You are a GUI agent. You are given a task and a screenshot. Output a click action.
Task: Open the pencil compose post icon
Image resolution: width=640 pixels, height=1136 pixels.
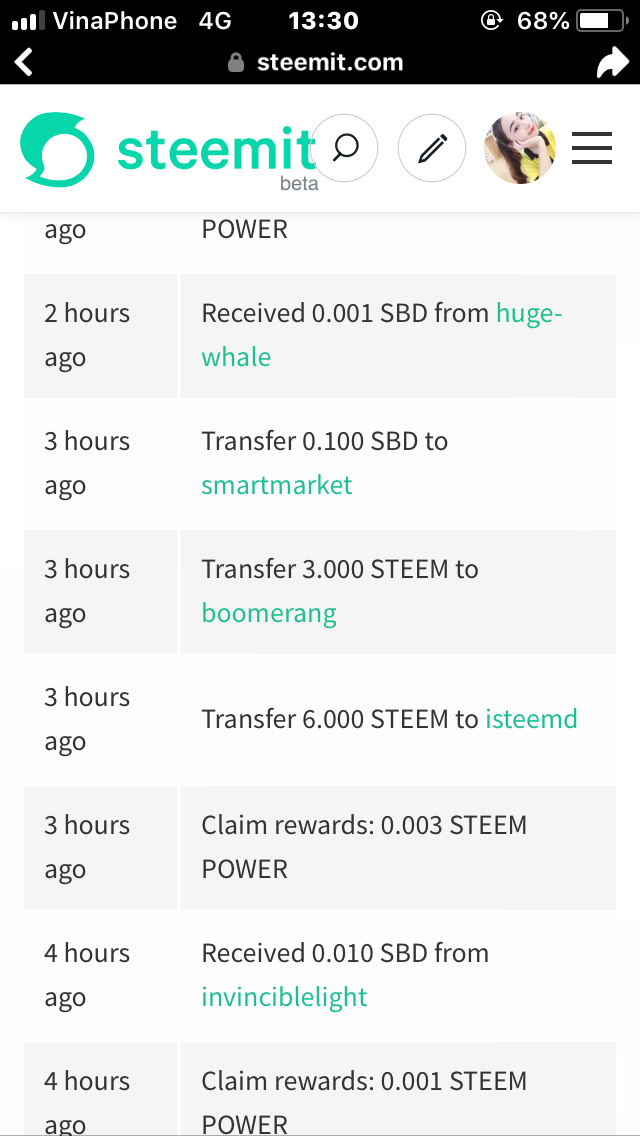[x=432, y=149]
